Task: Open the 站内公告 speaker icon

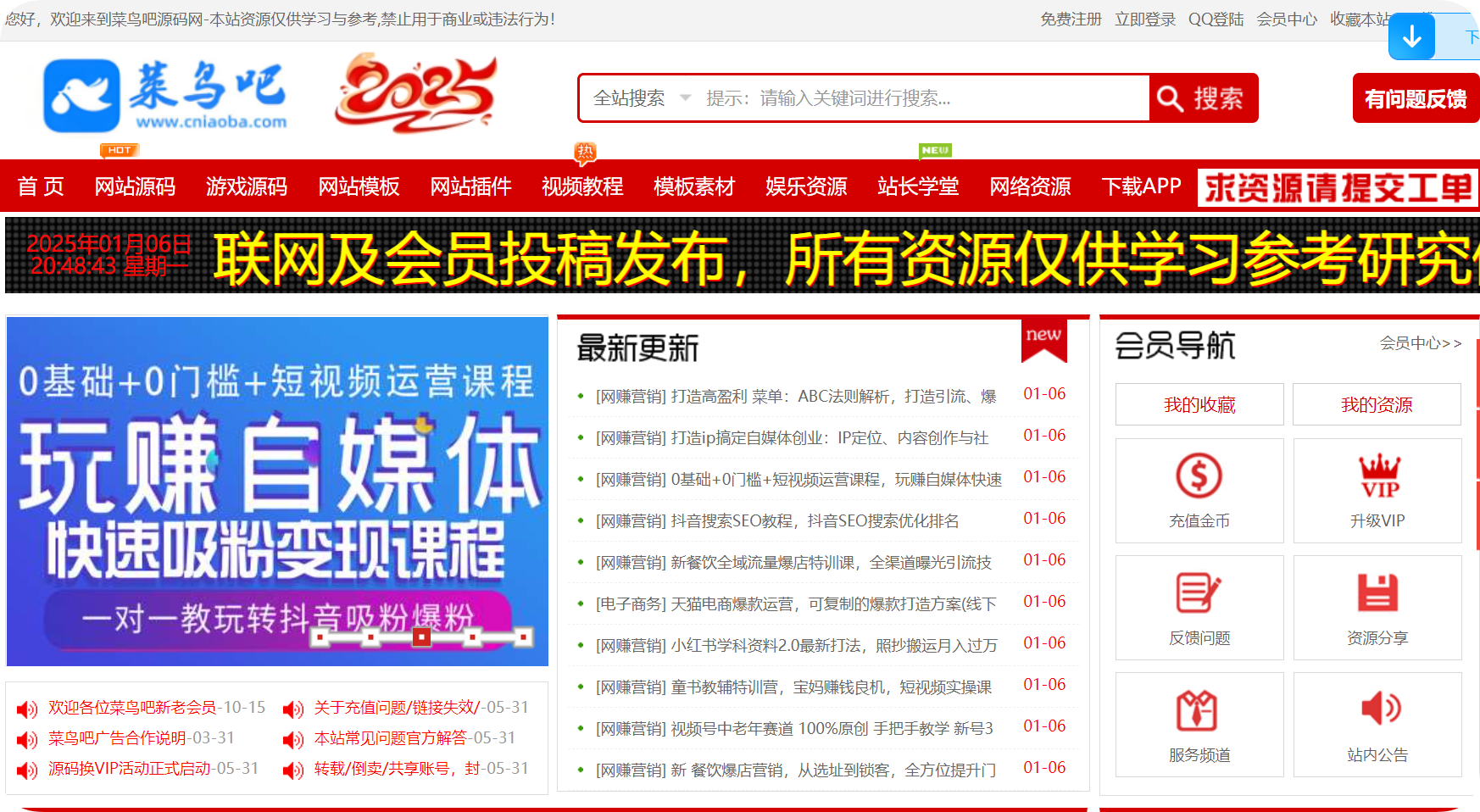Action: pos(1379,708)
